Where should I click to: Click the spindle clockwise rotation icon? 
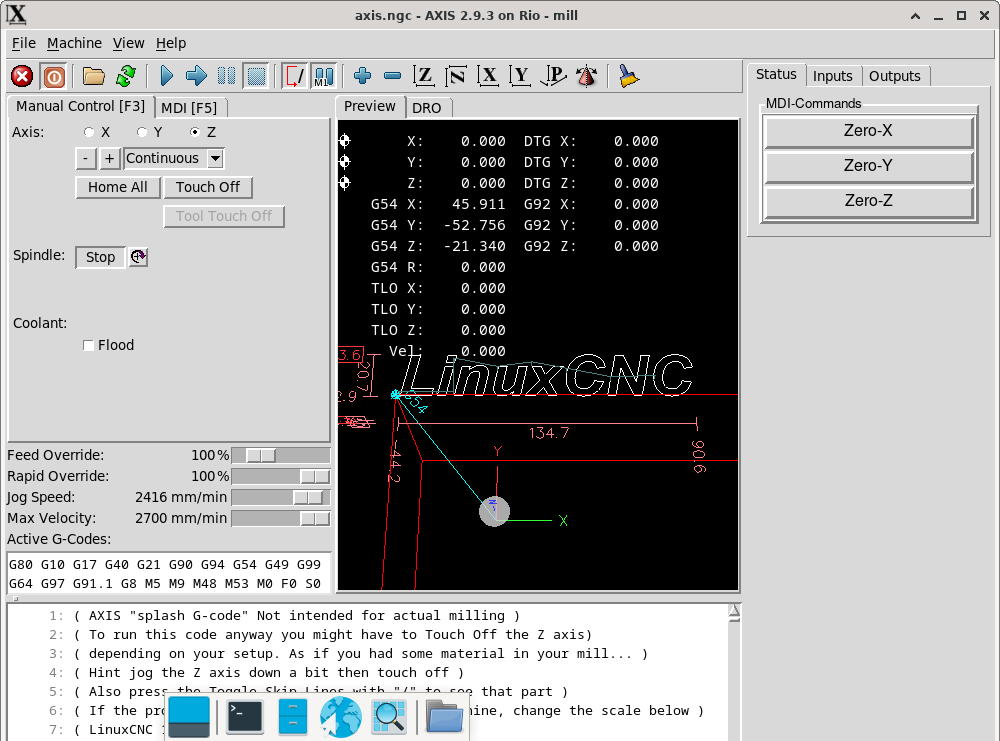138,257
